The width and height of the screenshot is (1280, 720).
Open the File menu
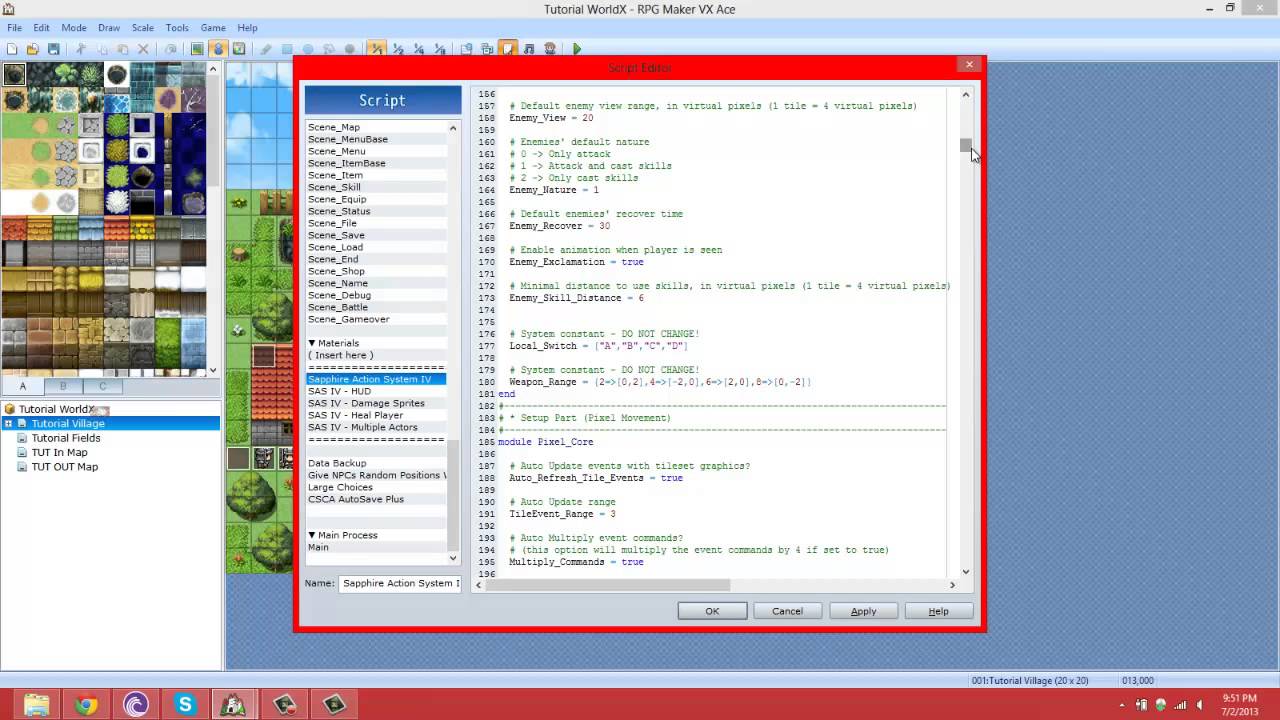pos(15,27)
